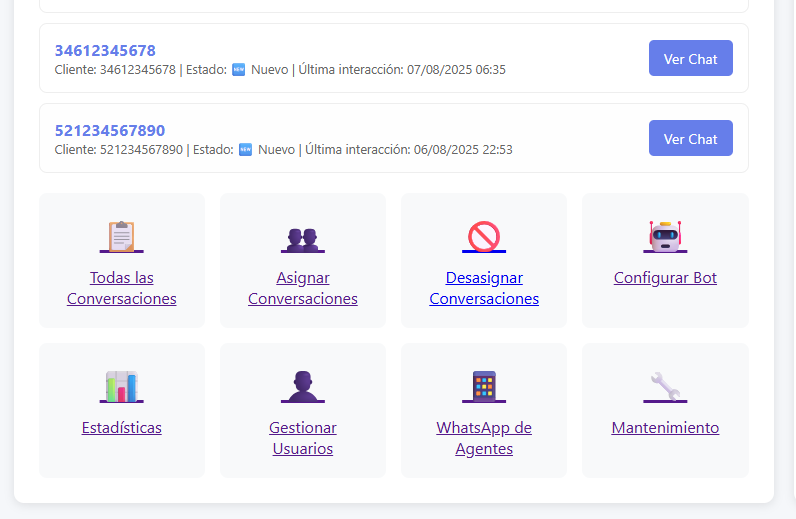
Task: Go to the Mantenimiento link
Action: point(665,428)
